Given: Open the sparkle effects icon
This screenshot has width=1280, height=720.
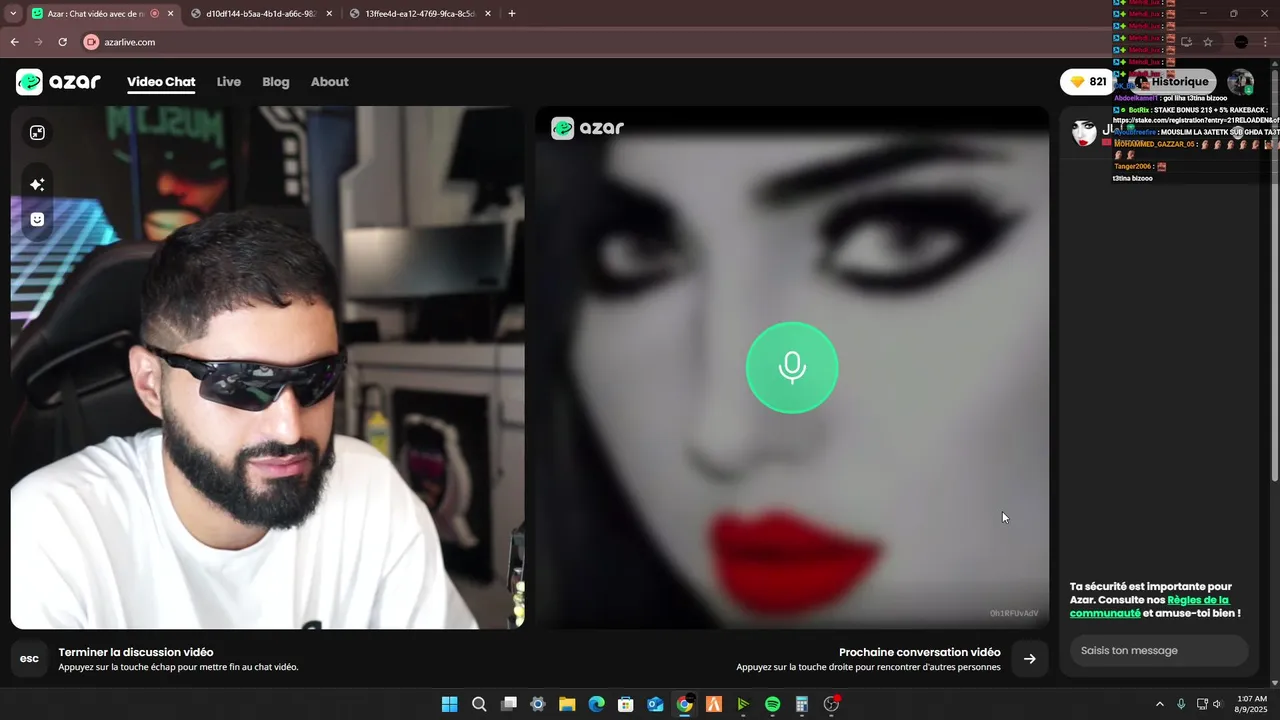Looking at the screenshot, I should coord(37,184).
